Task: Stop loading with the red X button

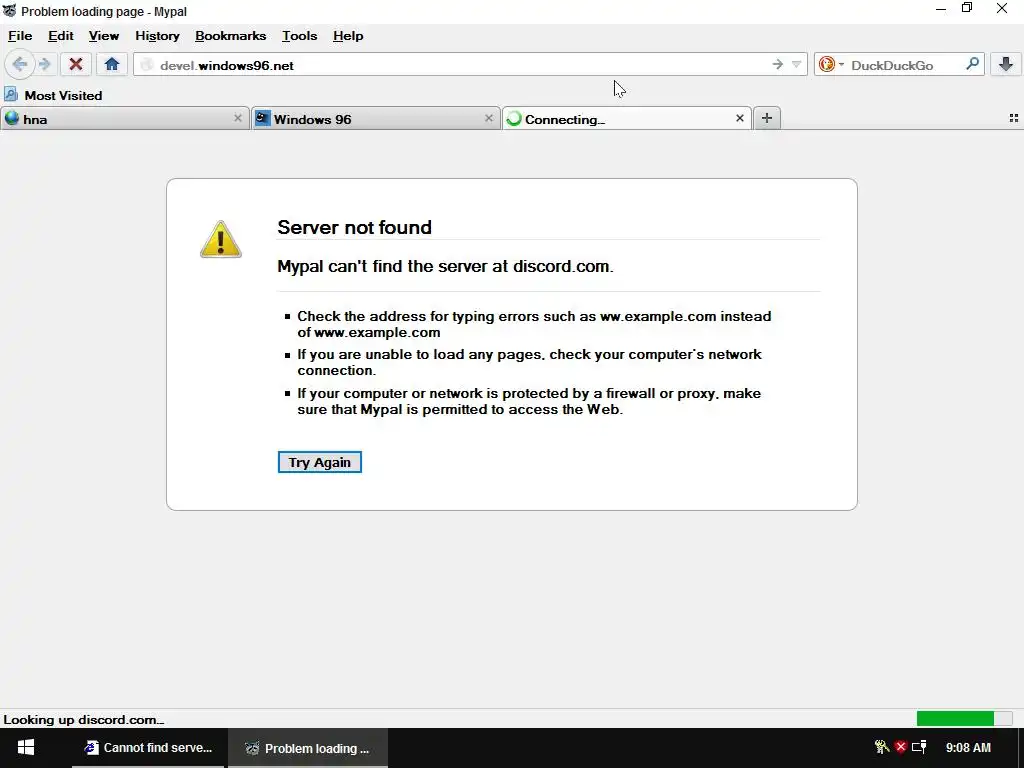Action: click(76, 64)
